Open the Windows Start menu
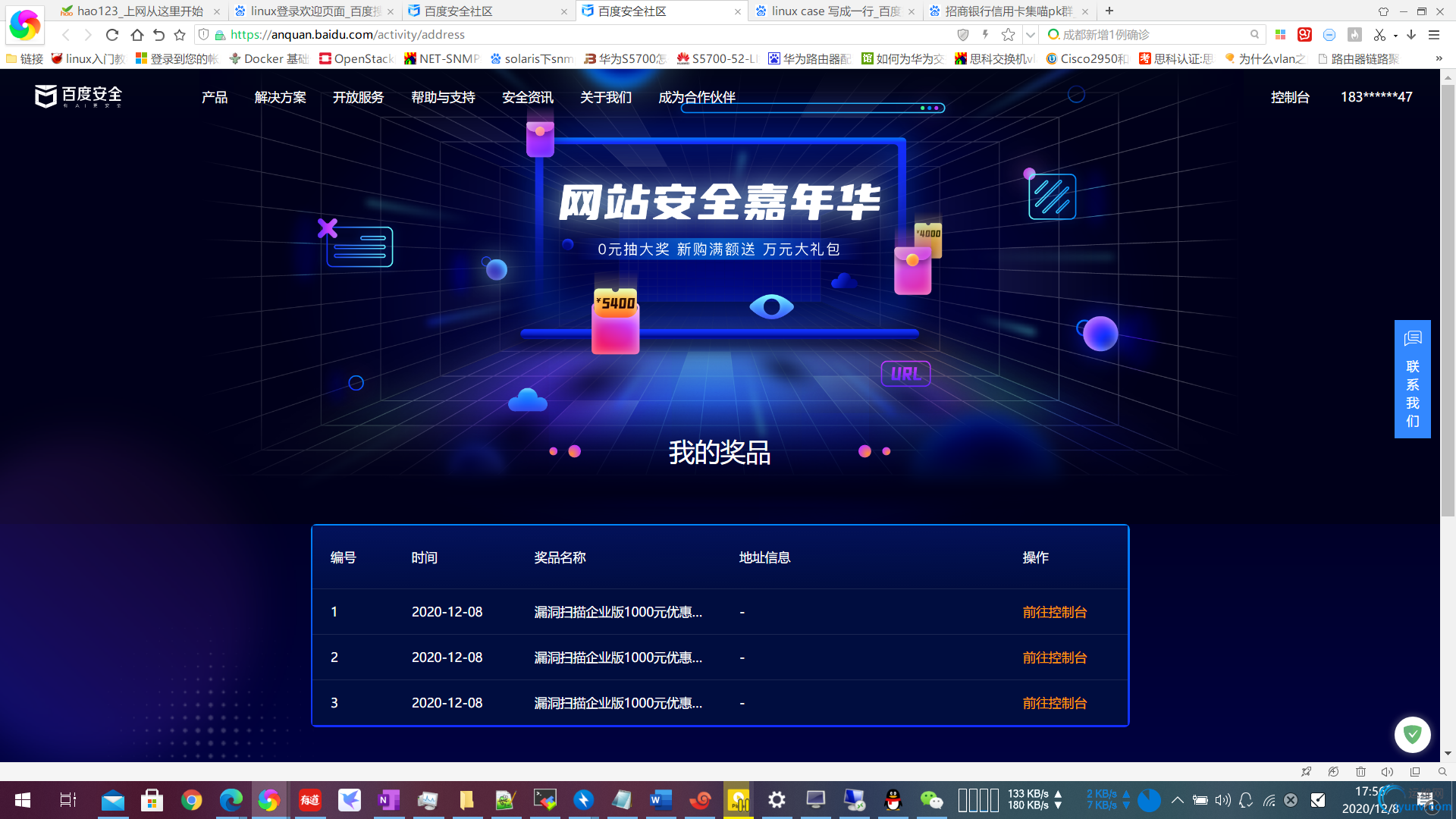1456x819 pixels. (23, 800)
